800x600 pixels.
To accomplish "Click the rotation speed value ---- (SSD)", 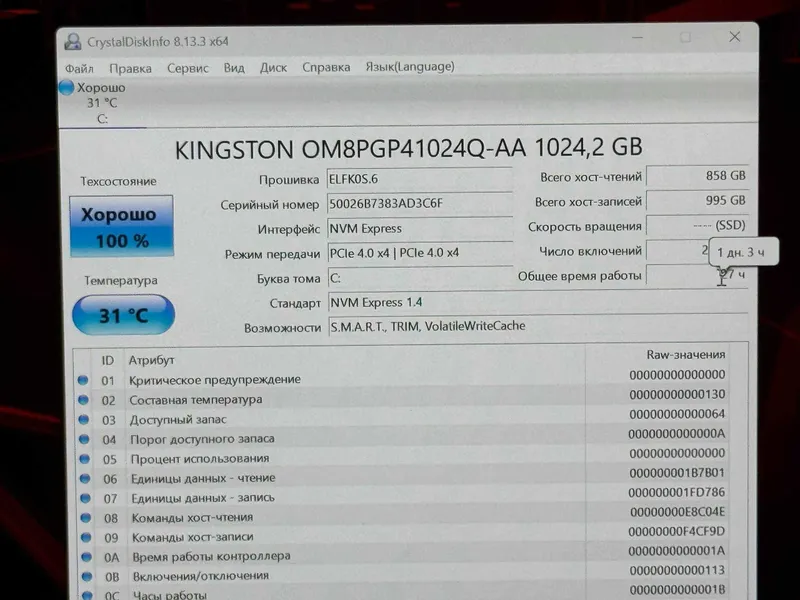I will click(x=697, y=225).
